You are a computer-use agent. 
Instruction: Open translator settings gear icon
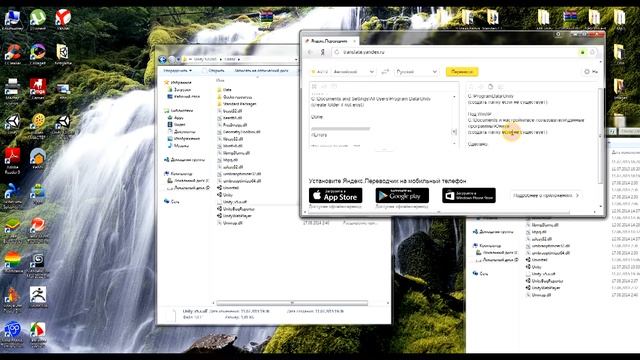587,72
